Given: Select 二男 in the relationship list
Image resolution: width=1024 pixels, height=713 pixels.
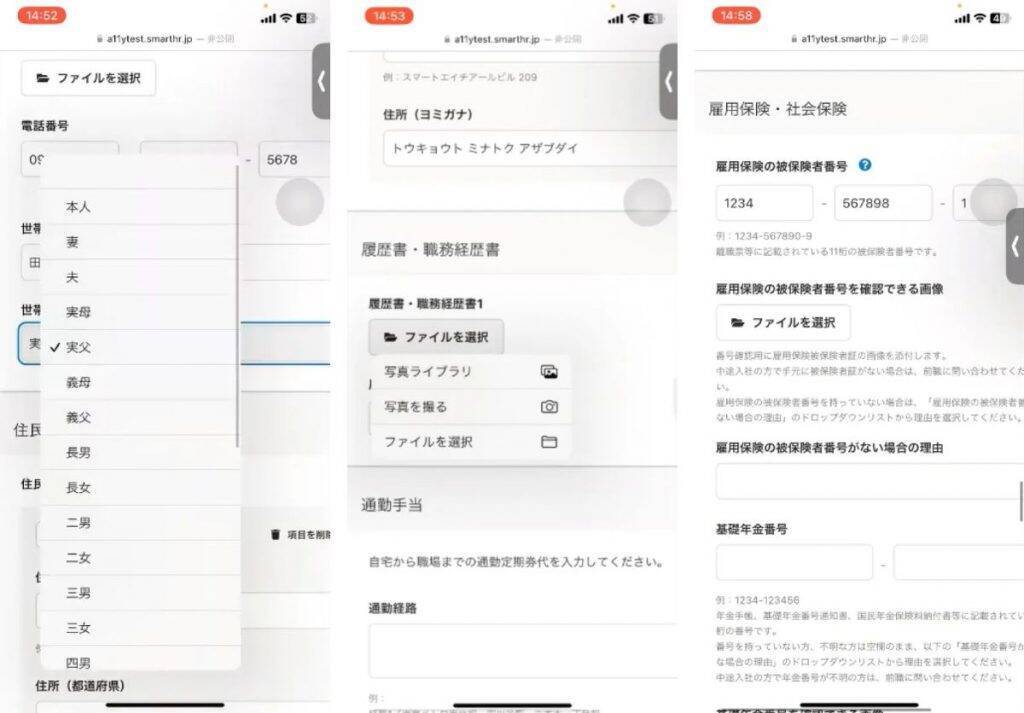Looking at the screenshot, I should 140,523.
